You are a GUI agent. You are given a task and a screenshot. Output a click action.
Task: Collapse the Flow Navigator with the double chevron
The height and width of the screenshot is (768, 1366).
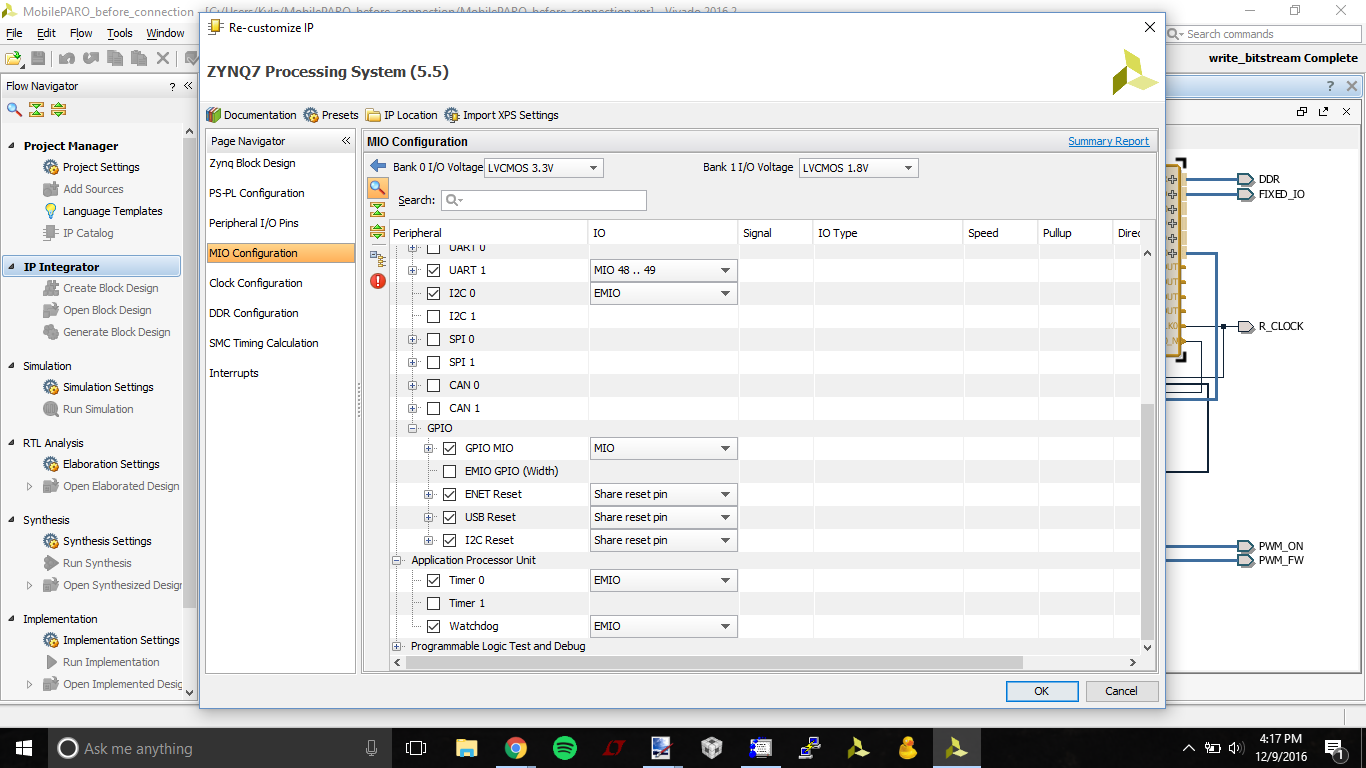click(187, 86)
